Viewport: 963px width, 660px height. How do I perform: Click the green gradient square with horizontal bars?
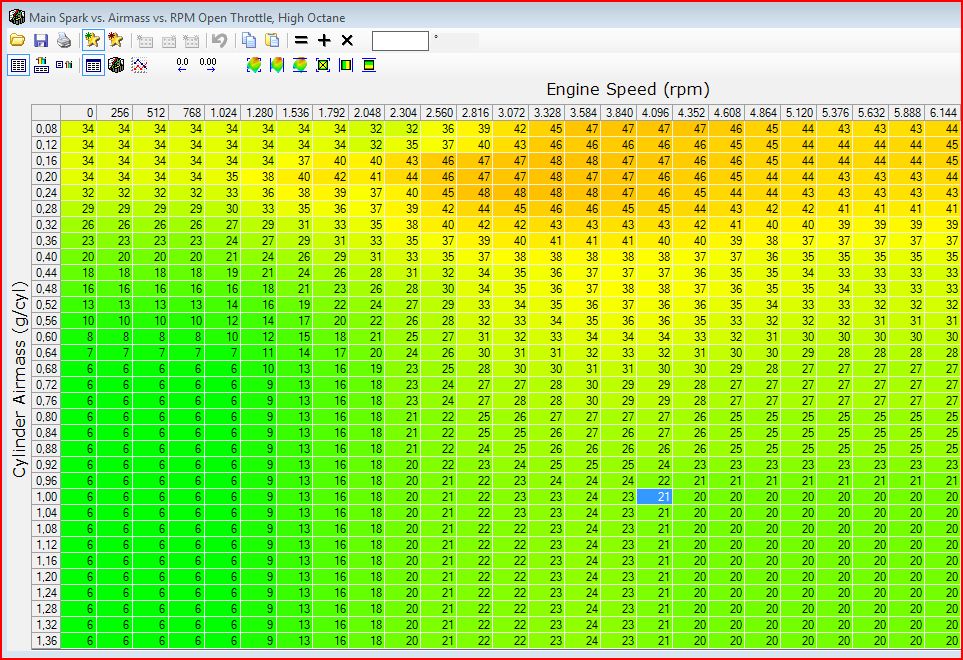[x=368, y=65]
